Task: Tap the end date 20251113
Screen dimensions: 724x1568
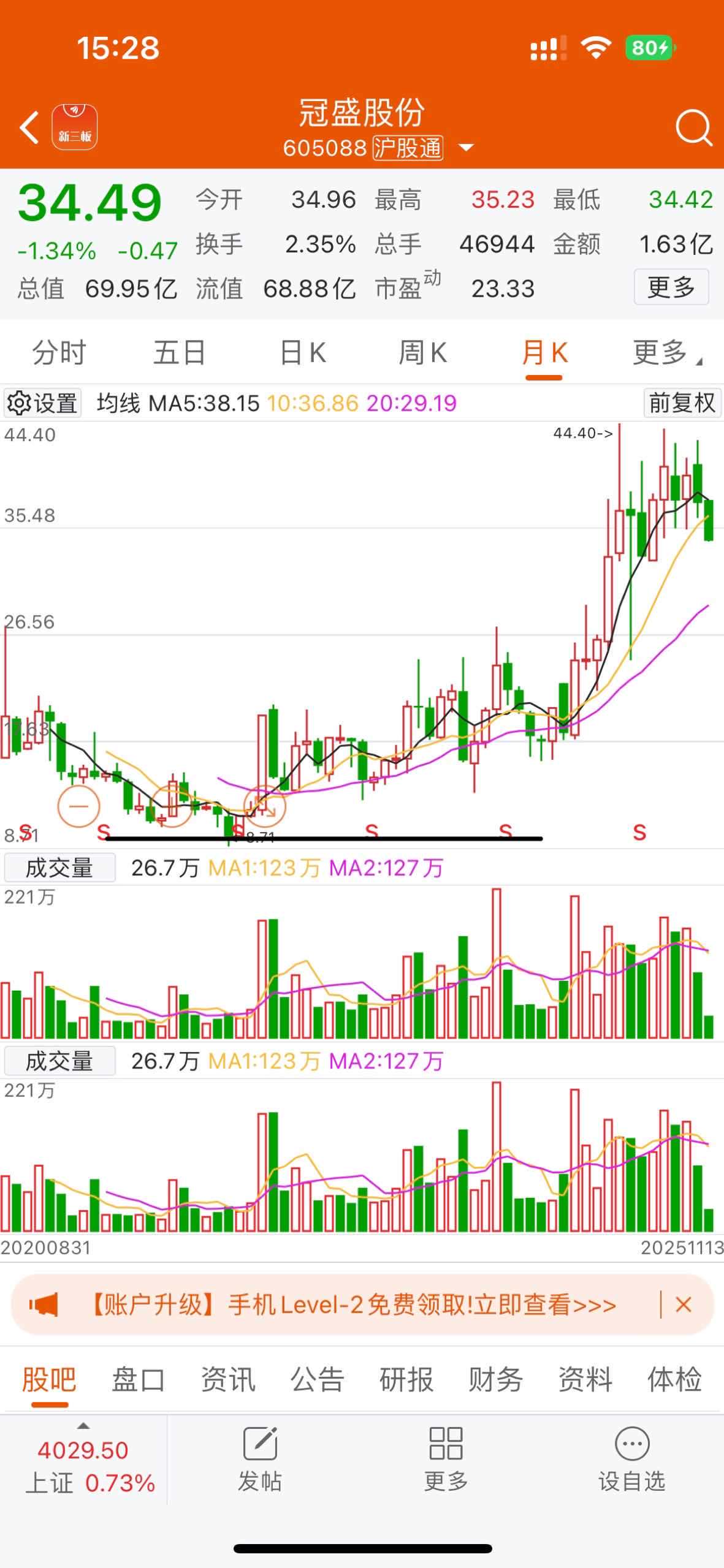Action: [682, 1248]
